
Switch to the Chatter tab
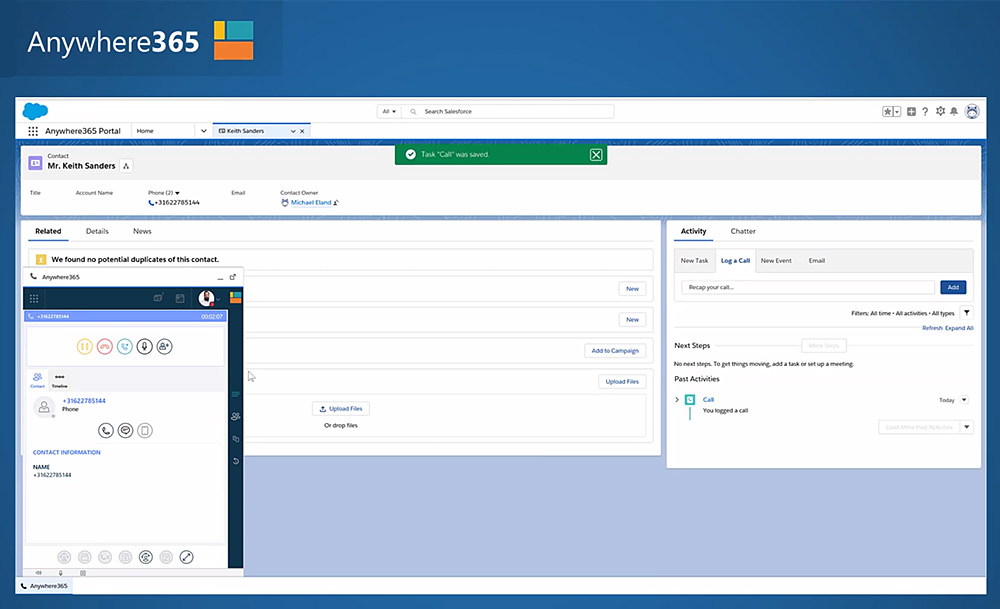743,231
